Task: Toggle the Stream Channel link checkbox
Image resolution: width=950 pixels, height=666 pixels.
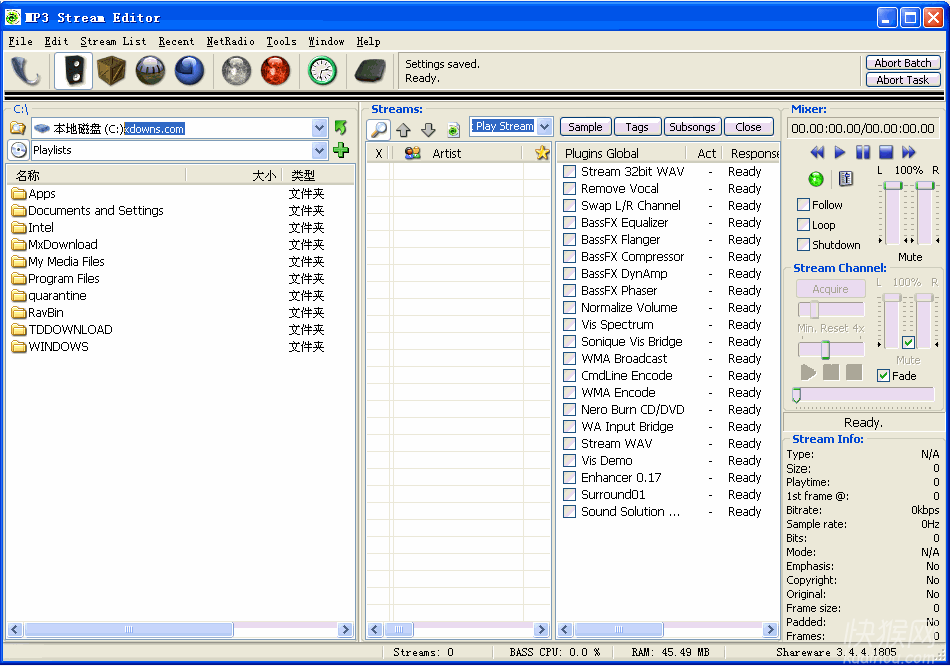Action: point(908,342)
